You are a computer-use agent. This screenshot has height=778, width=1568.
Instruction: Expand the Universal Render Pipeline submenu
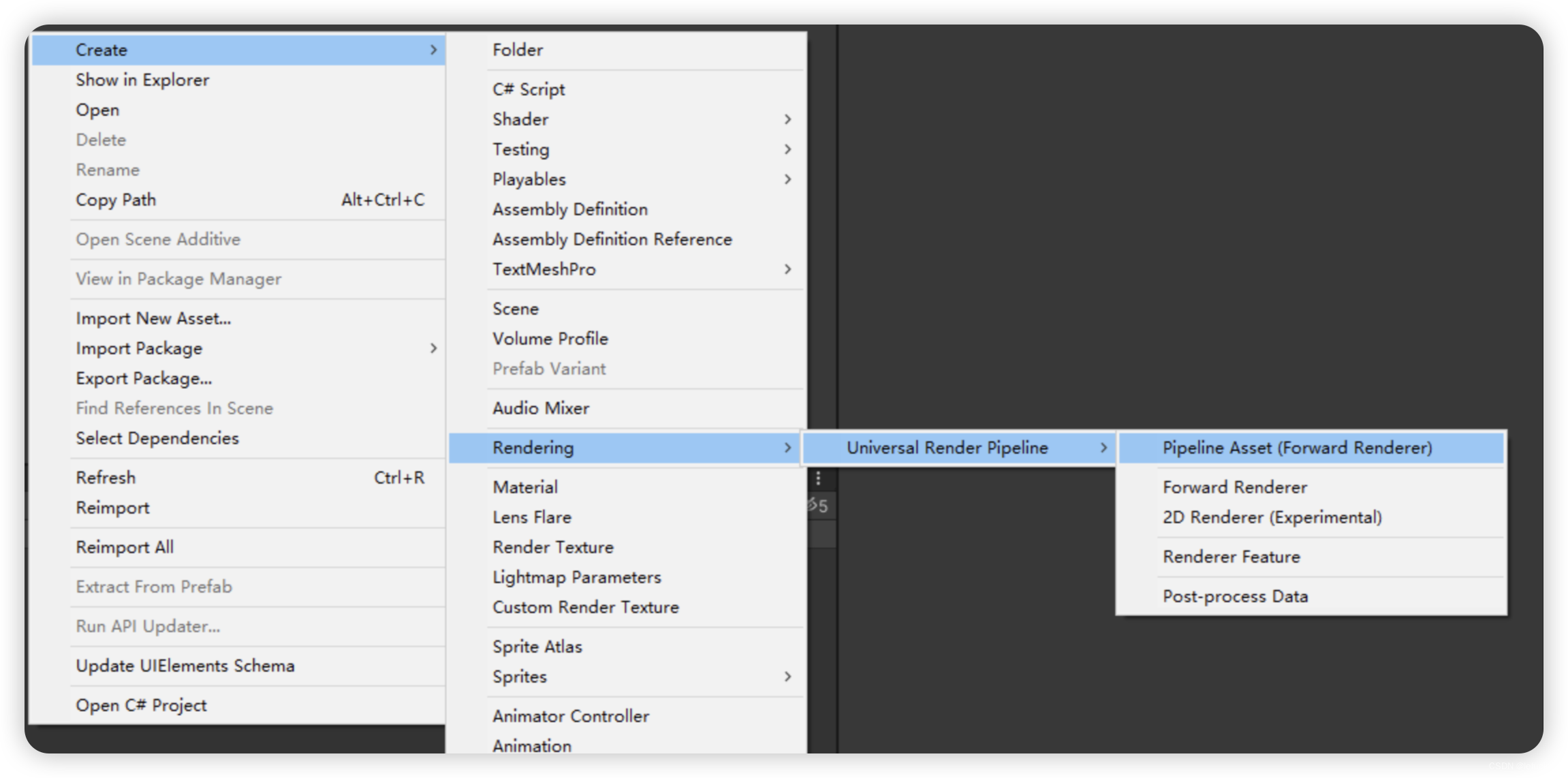click(x=947, y=448)
